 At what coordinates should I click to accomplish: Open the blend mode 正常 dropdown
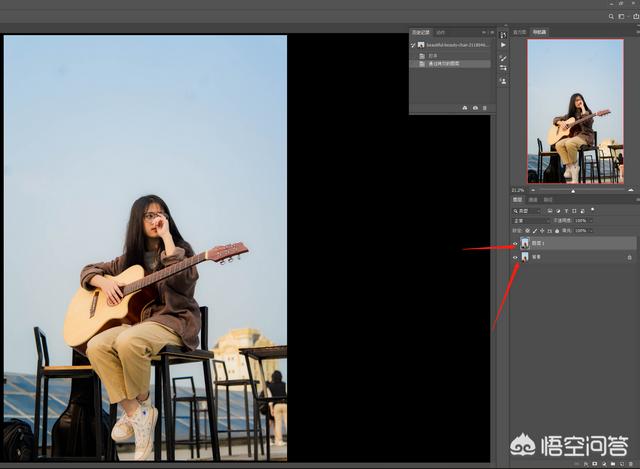click(531, 220)
